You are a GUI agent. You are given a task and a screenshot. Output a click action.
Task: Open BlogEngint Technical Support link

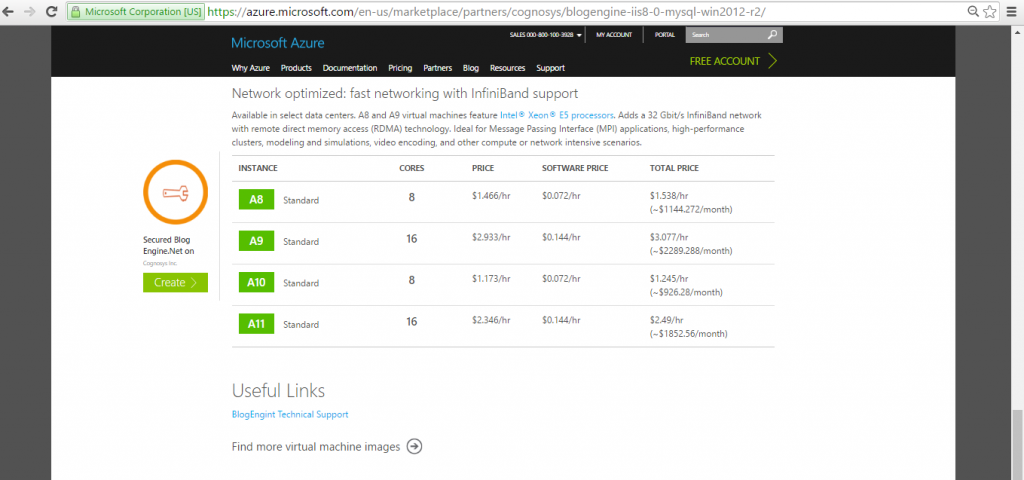[290, 414]
